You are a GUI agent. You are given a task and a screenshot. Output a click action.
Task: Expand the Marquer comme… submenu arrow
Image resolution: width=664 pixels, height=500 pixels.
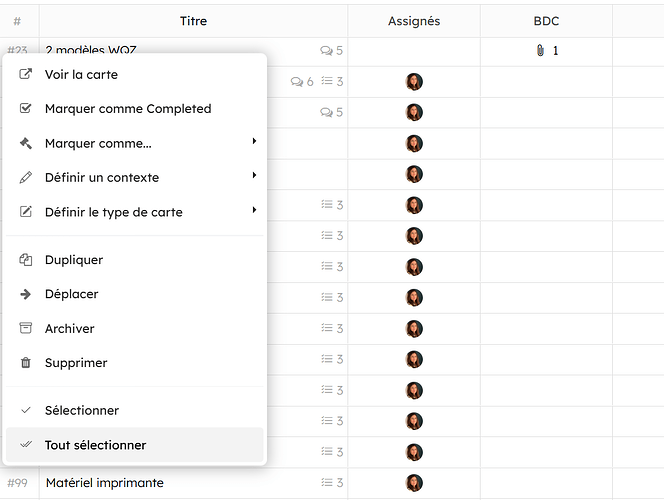(254, 142)
